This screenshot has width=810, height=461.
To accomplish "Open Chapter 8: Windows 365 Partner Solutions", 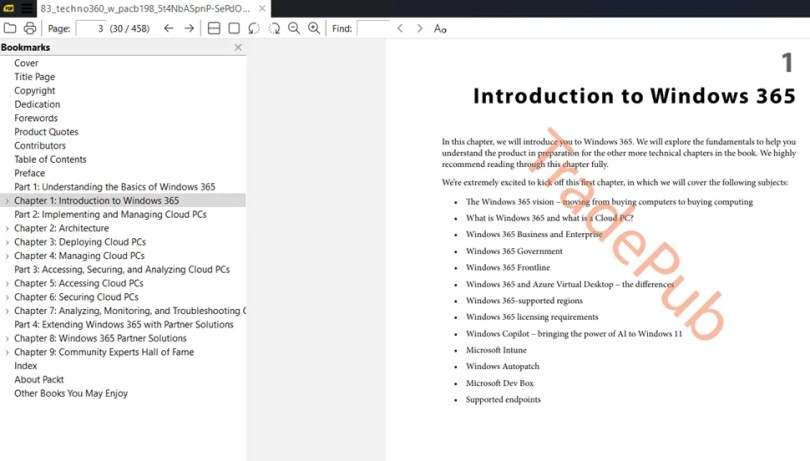I will tap(100, 339).
